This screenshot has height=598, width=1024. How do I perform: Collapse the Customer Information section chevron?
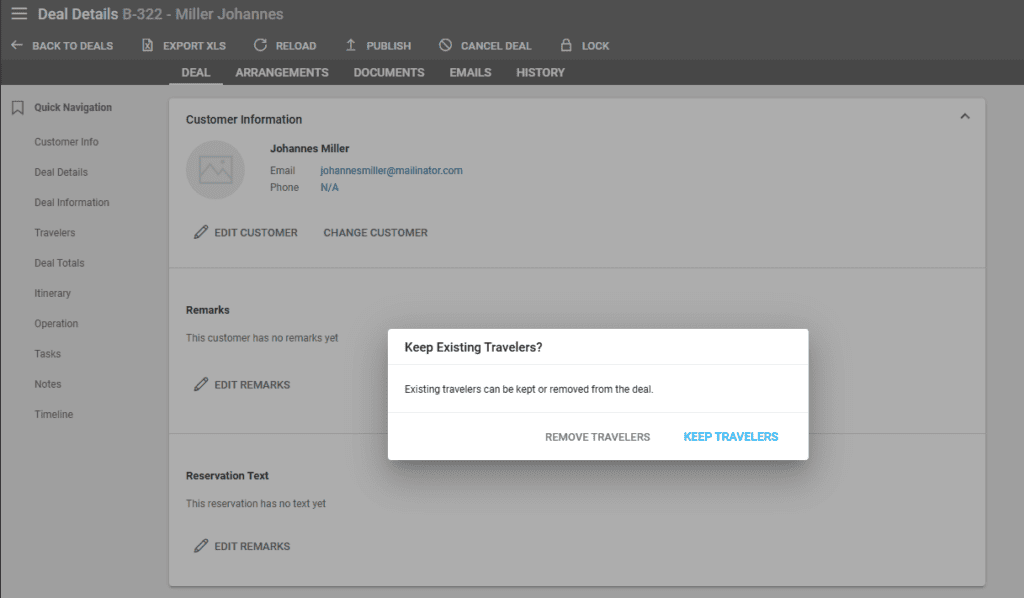(x=965, y=117)
